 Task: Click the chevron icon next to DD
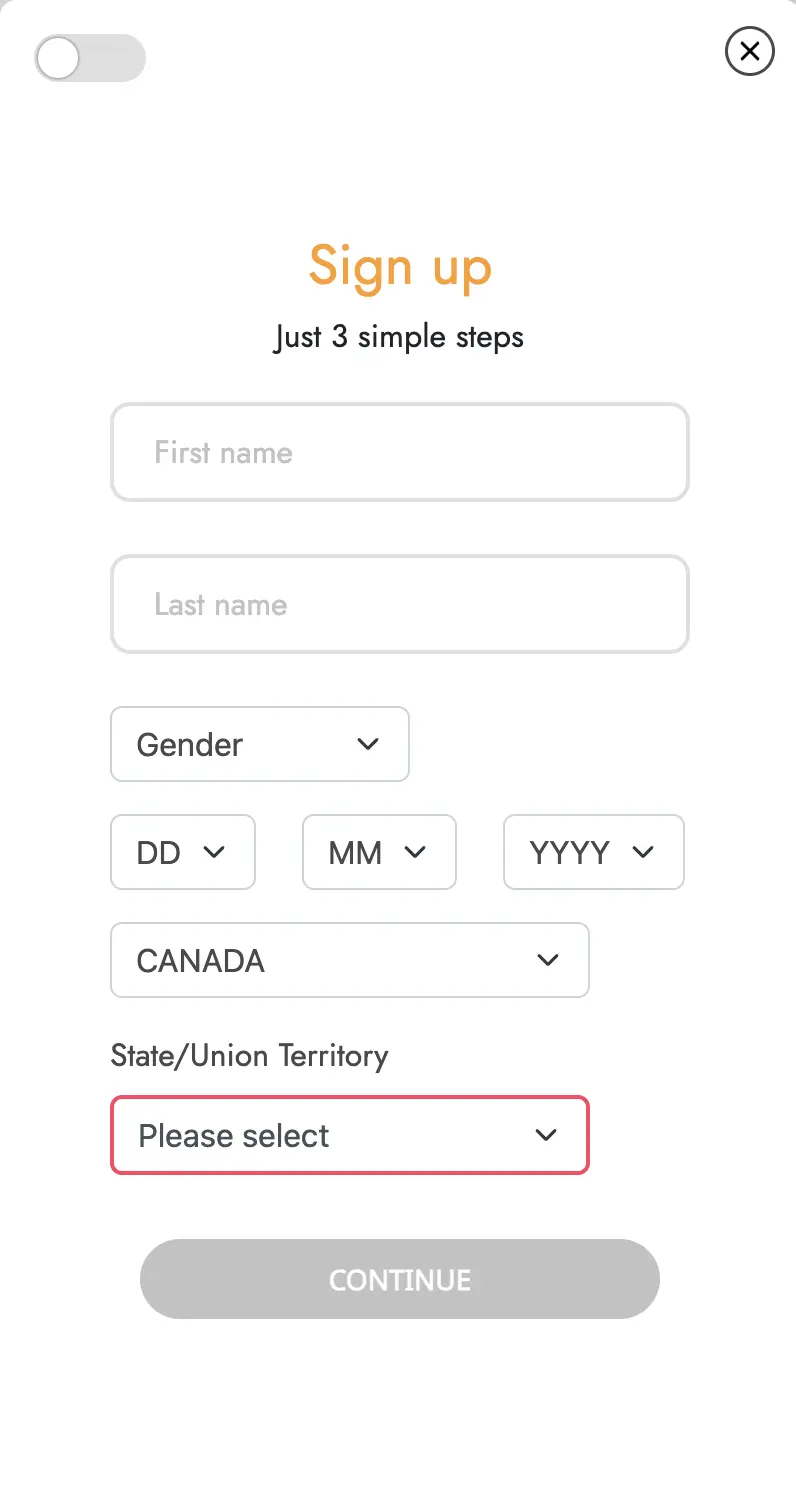tap(214, 852)
